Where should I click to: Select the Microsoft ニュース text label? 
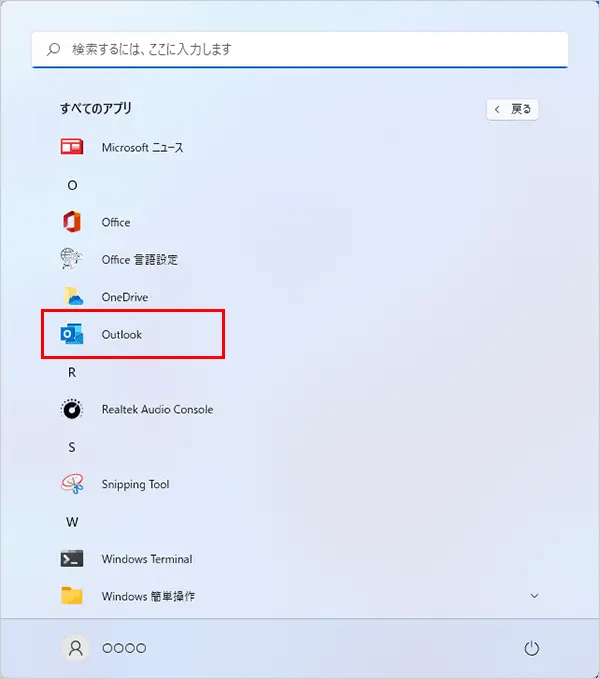coord(142,148)
